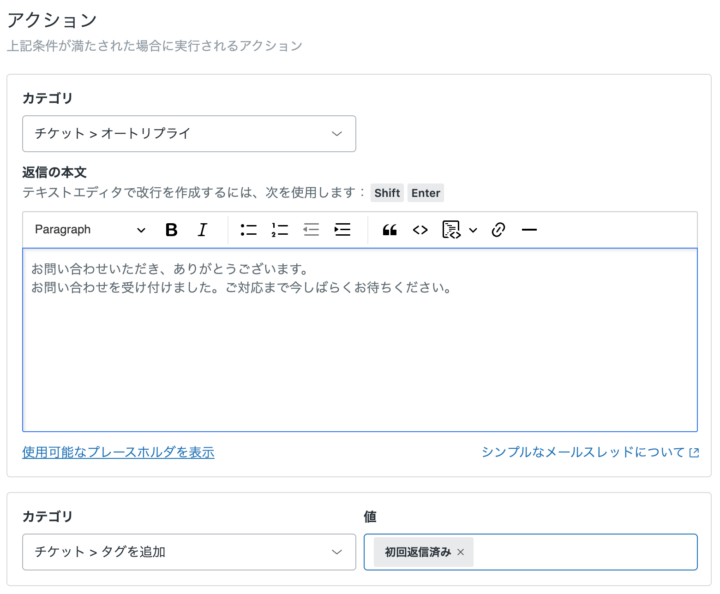Click the empty space in the 値 tag field
Screen dimensions: 720x594
coord(585,552)
